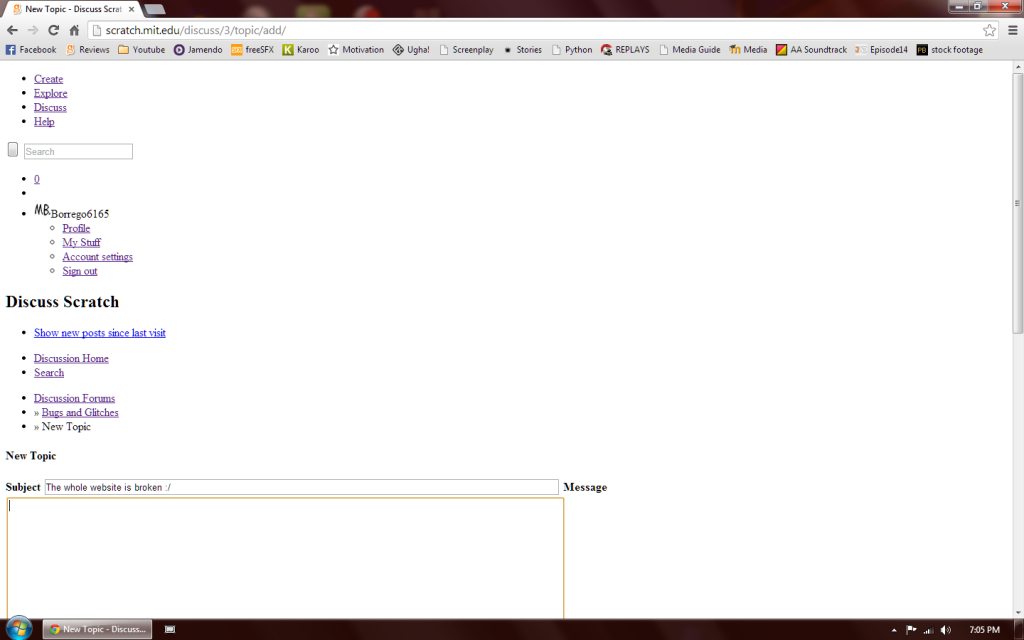Click the back navigation arrow
The image size is (1024, 640).
12,30
